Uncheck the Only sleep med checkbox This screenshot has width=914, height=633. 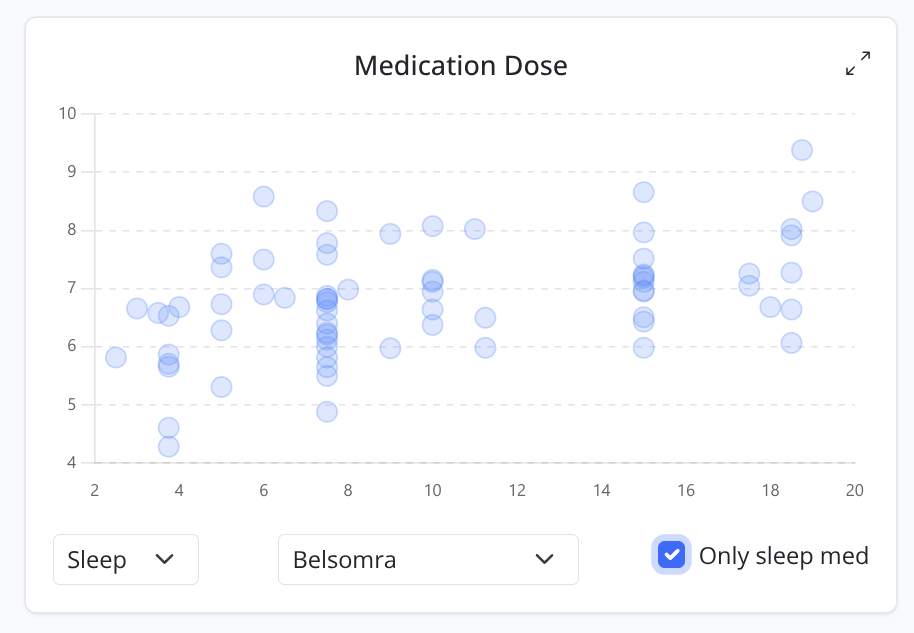coord(672,555)
